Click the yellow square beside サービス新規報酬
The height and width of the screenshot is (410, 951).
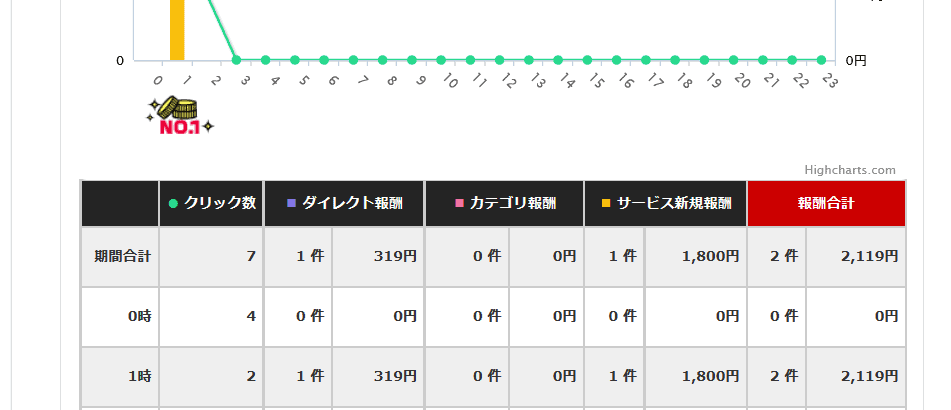[606, 203]
